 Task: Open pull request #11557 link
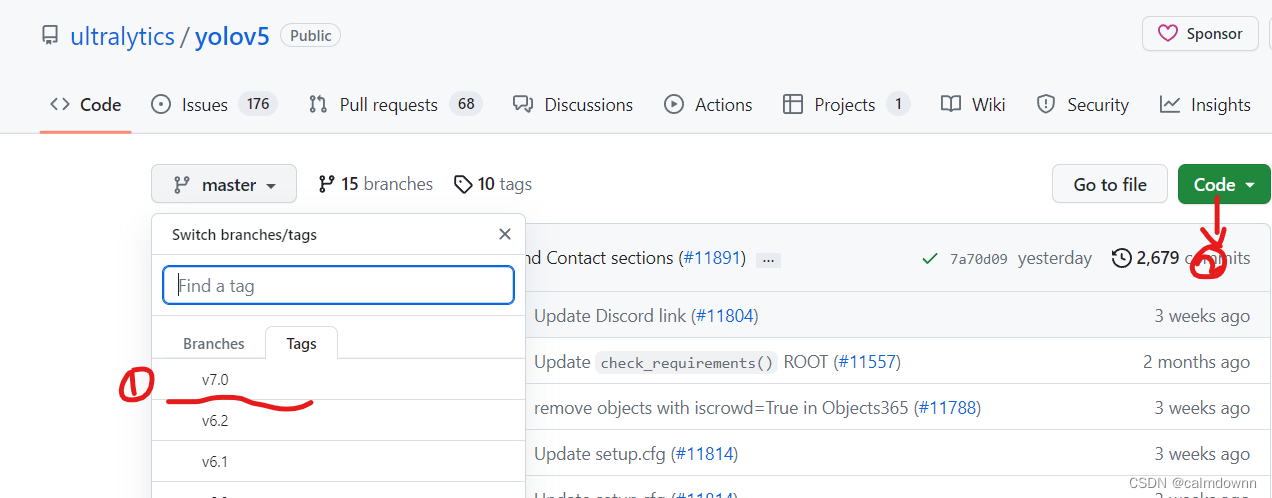867,362
